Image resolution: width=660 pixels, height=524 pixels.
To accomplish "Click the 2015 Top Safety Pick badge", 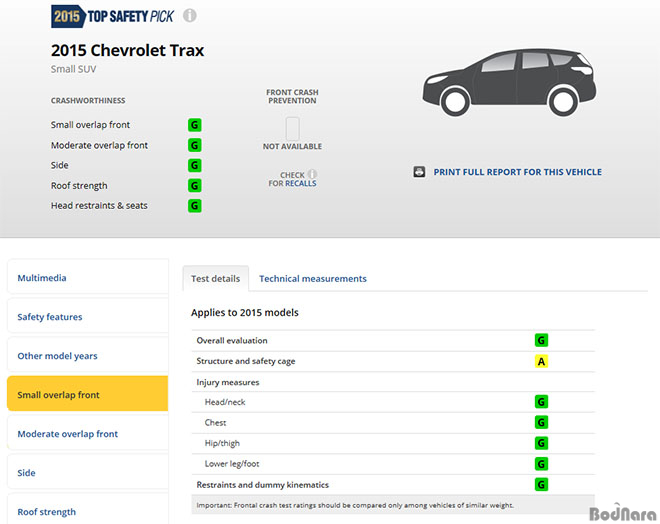I will tap(112, 16).
